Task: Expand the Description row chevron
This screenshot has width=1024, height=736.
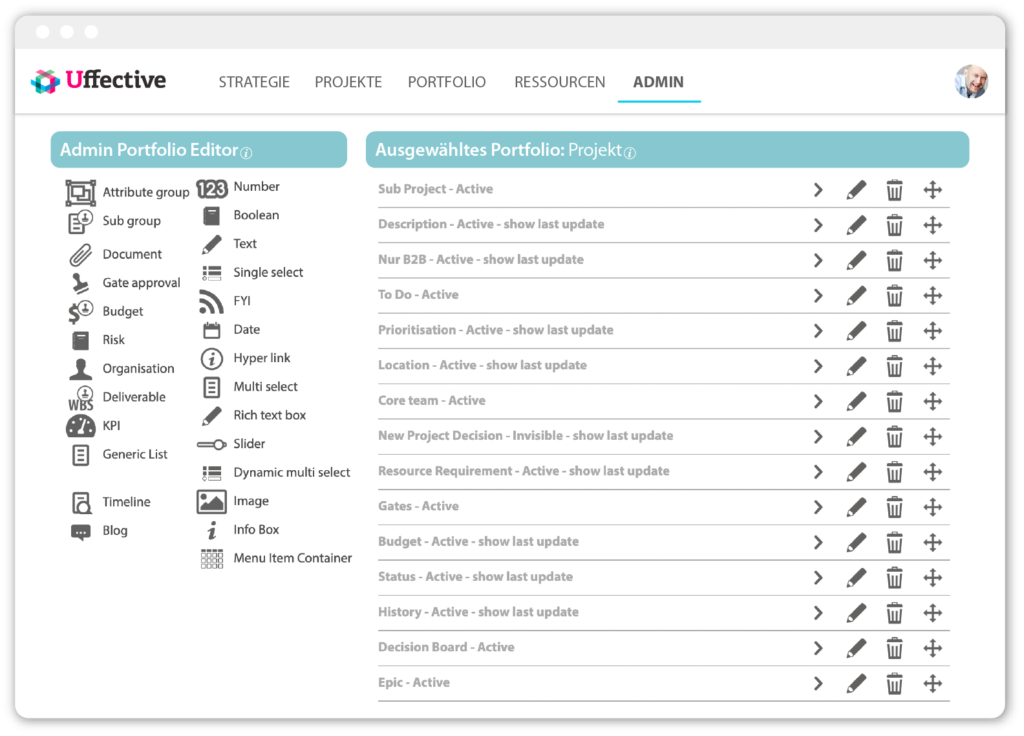Action: coord(818,225)
